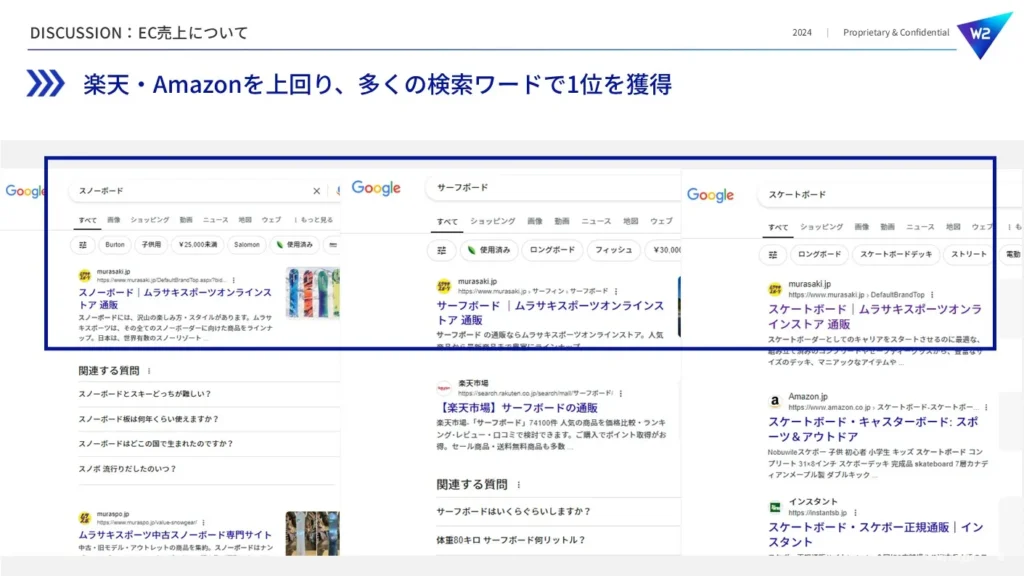Open filter settings icon in スケートボード results
Image resolution: width=1024 pixels, height=576 pixels.
click(773, 255)
